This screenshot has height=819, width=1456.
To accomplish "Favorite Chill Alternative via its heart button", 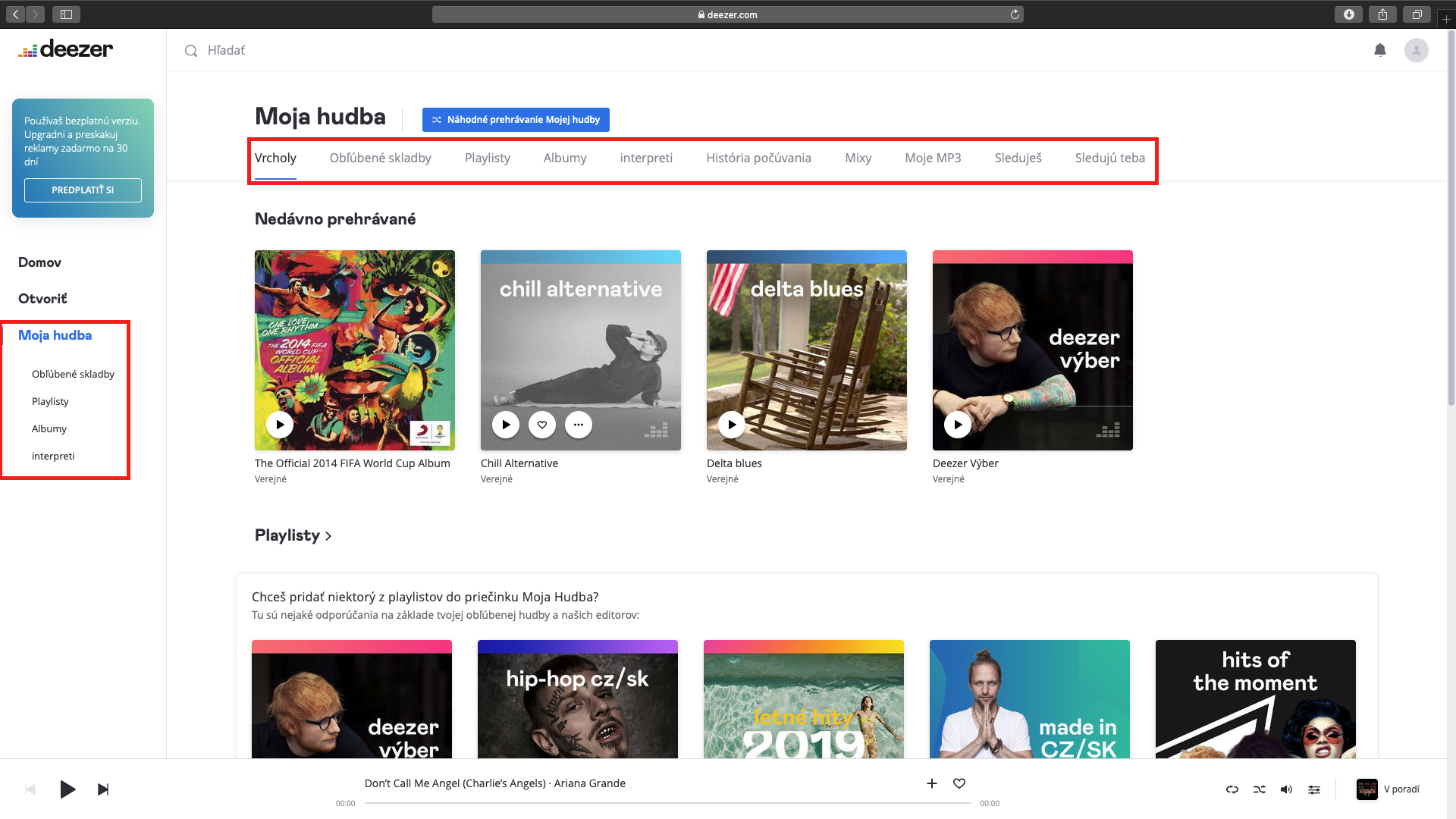I will click(x=542, y=425).
